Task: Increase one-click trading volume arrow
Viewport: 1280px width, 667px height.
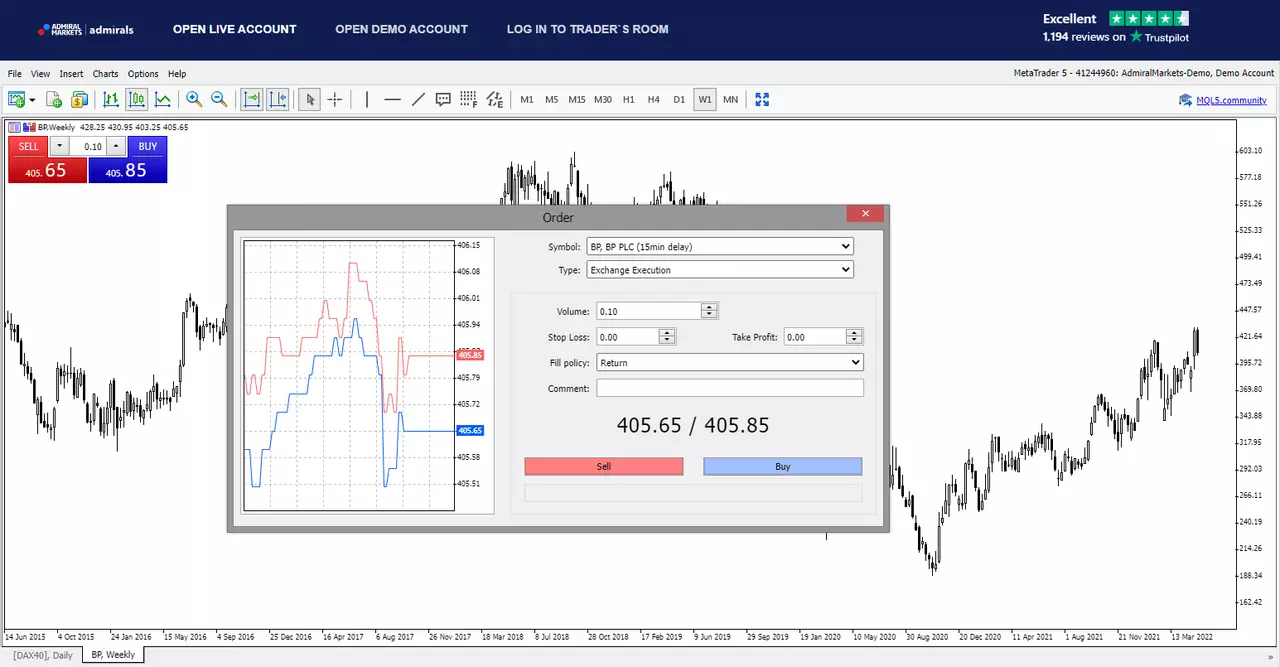Action: click(x=116, y=147)
